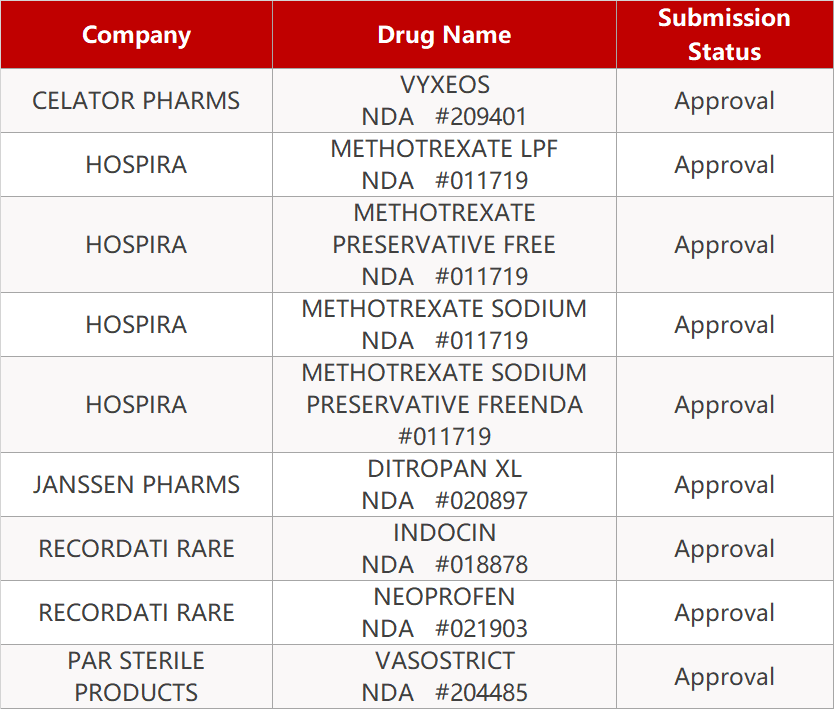
Task: Click the METHOTREXATE SODIUM NDA #011719 cell
Action: coord(444,325)
